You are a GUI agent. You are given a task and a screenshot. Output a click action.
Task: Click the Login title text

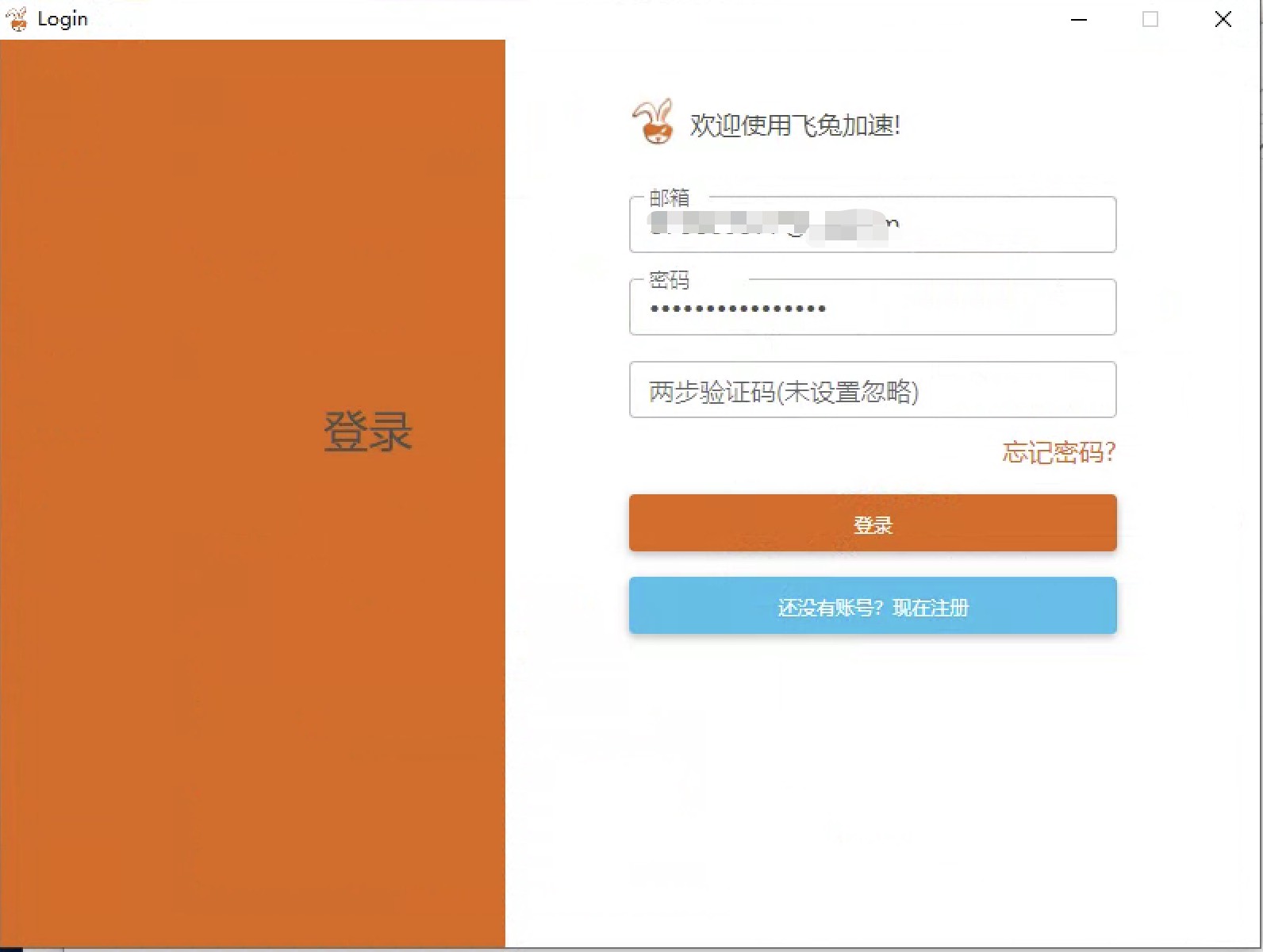pos(63,19)
